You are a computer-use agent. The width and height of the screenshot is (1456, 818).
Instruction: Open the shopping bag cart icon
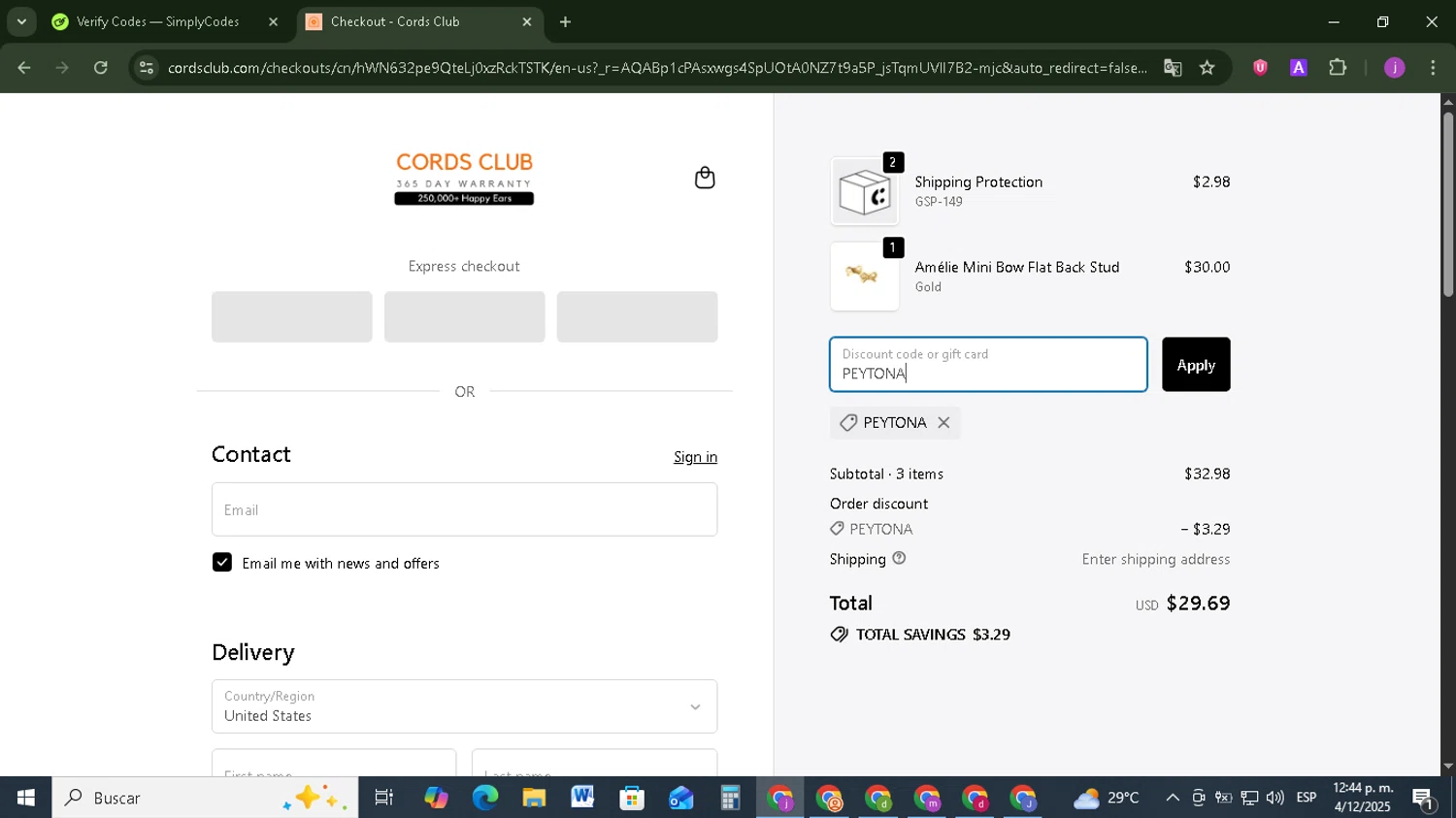pos(705,178)
